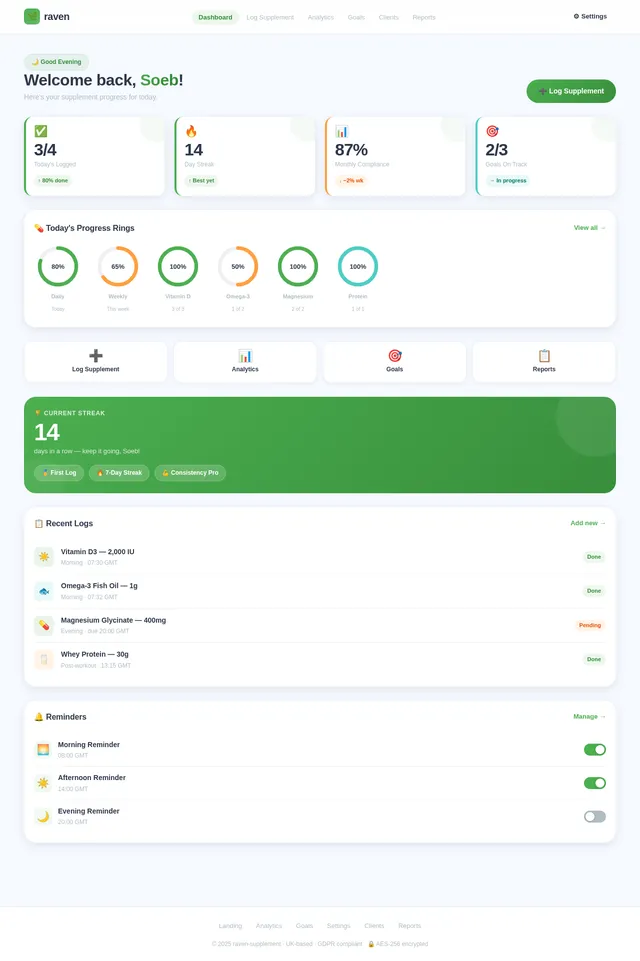
Task: Click the plus icon quick action tile
Action: [96, 355]
